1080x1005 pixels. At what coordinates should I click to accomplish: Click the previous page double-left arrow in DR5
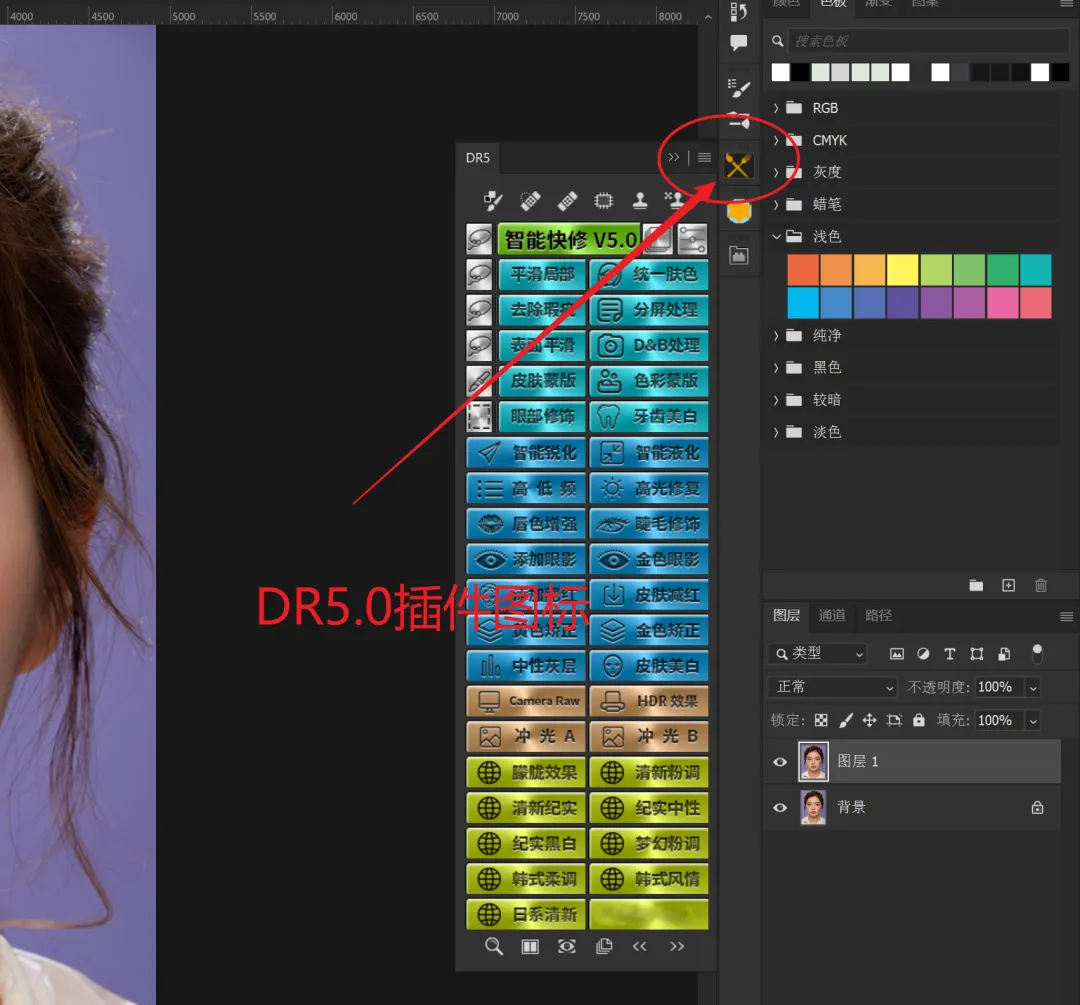(x=640, y=946)
